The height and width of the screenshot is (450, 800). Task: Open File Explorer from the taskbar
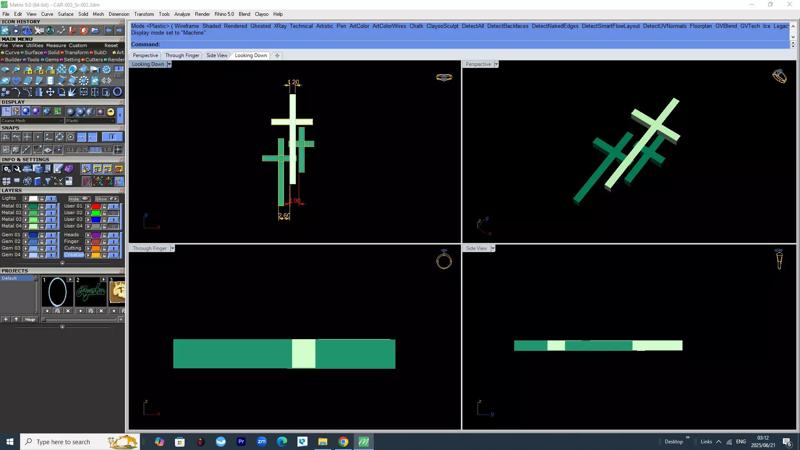pyautogui.click(x=322, y=441)
